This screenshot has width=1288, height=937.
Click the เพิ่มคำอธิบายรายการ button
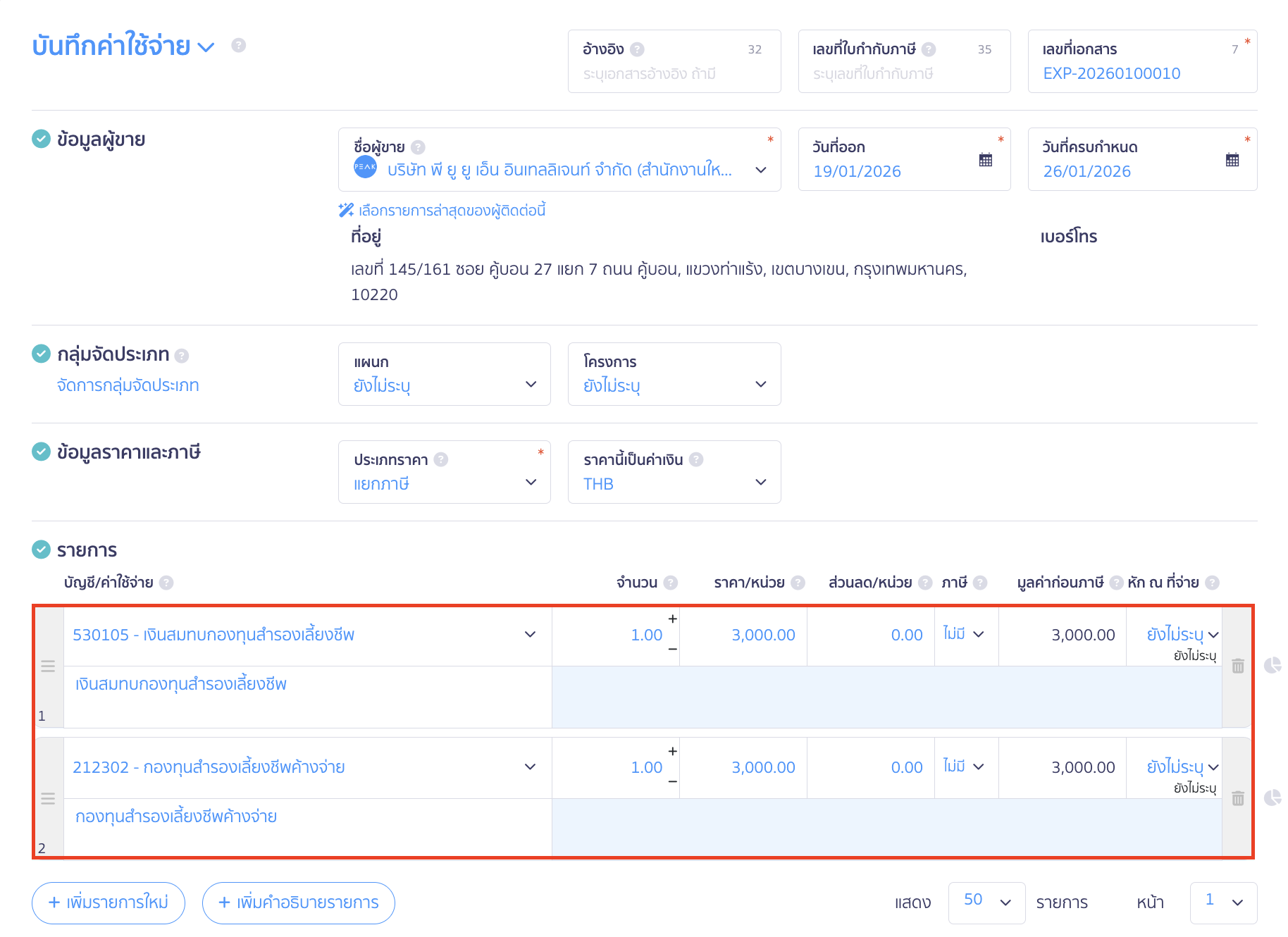[x=298, y=902]
